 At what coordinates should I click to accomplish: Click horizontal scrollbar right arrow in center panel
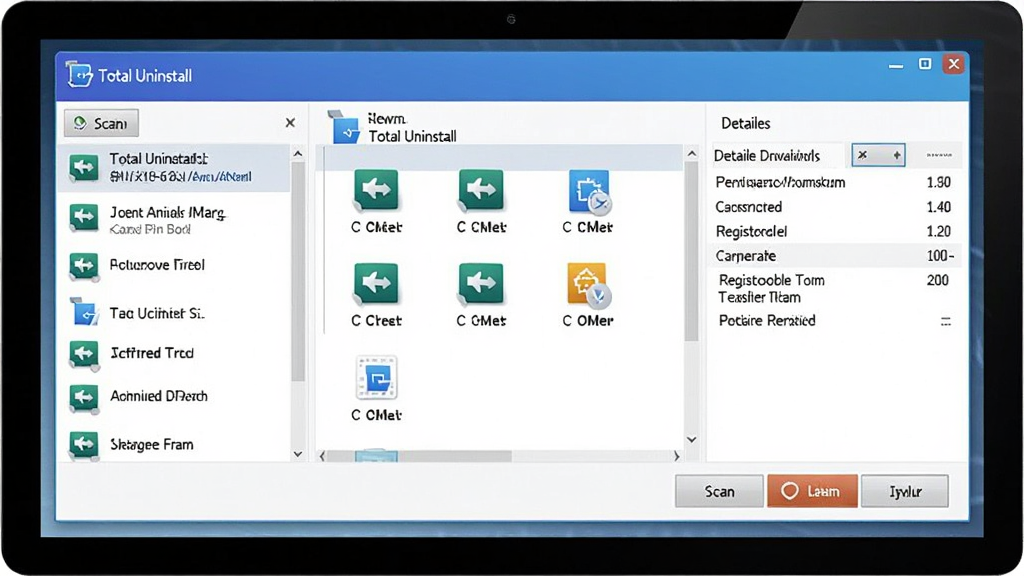point(677,456)
